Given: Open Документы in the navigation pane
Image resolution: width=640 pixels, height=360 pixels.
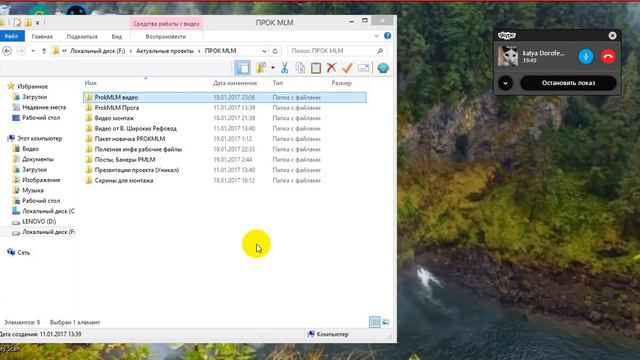Looking at the screenshot, I should (38, 159).
